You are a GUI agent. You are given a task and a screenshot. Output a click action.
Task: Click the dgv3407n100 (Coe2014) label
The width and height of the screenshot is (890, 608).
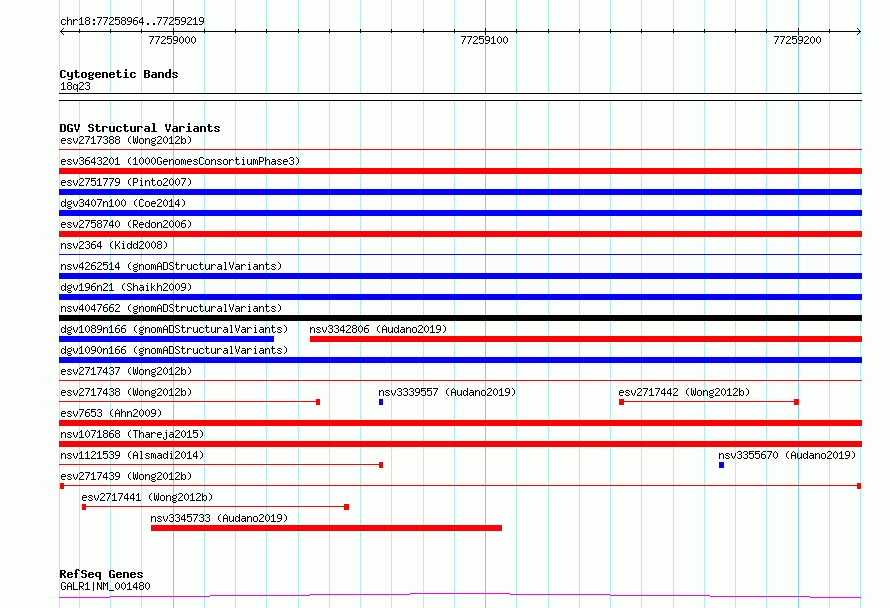[123, 203]
